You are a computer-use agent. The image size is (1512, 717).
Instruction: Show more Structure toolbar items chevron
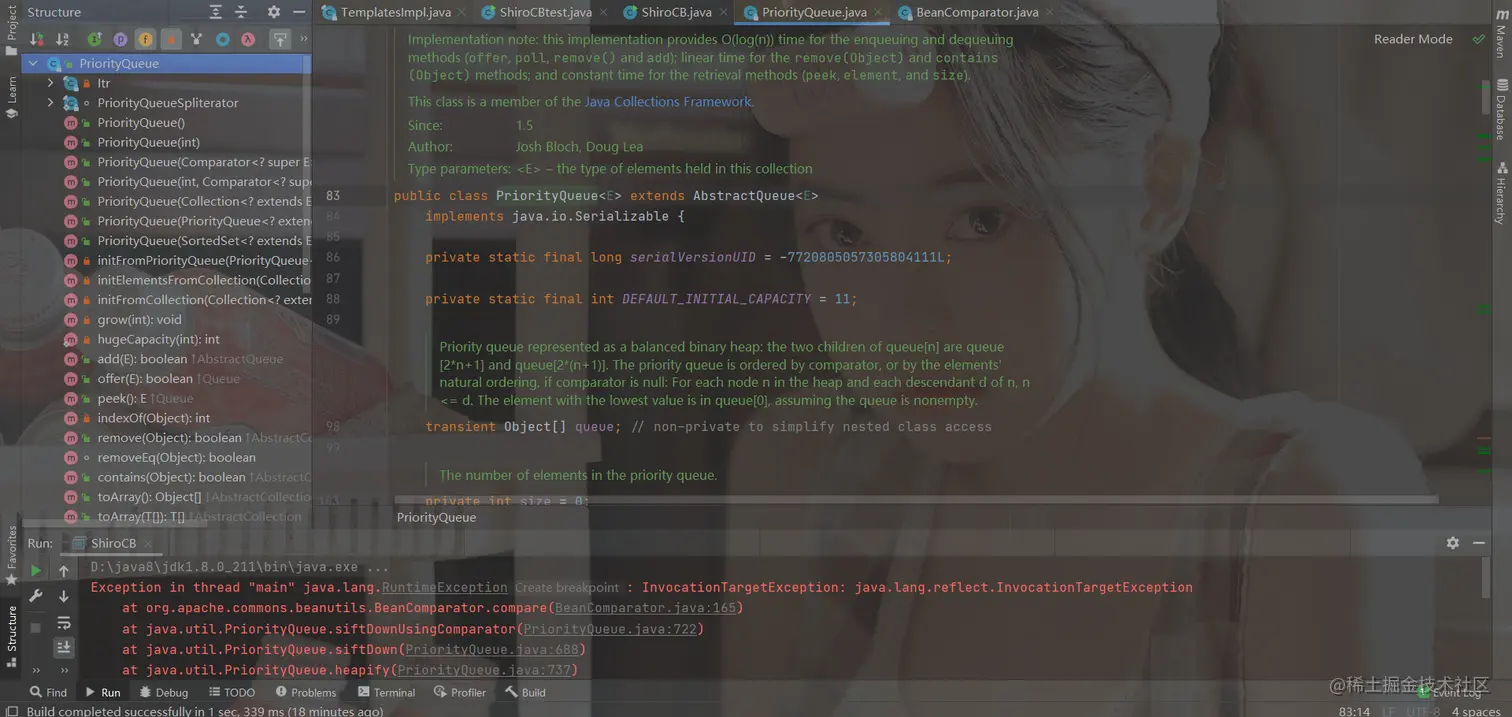click(x=303, y=39)
